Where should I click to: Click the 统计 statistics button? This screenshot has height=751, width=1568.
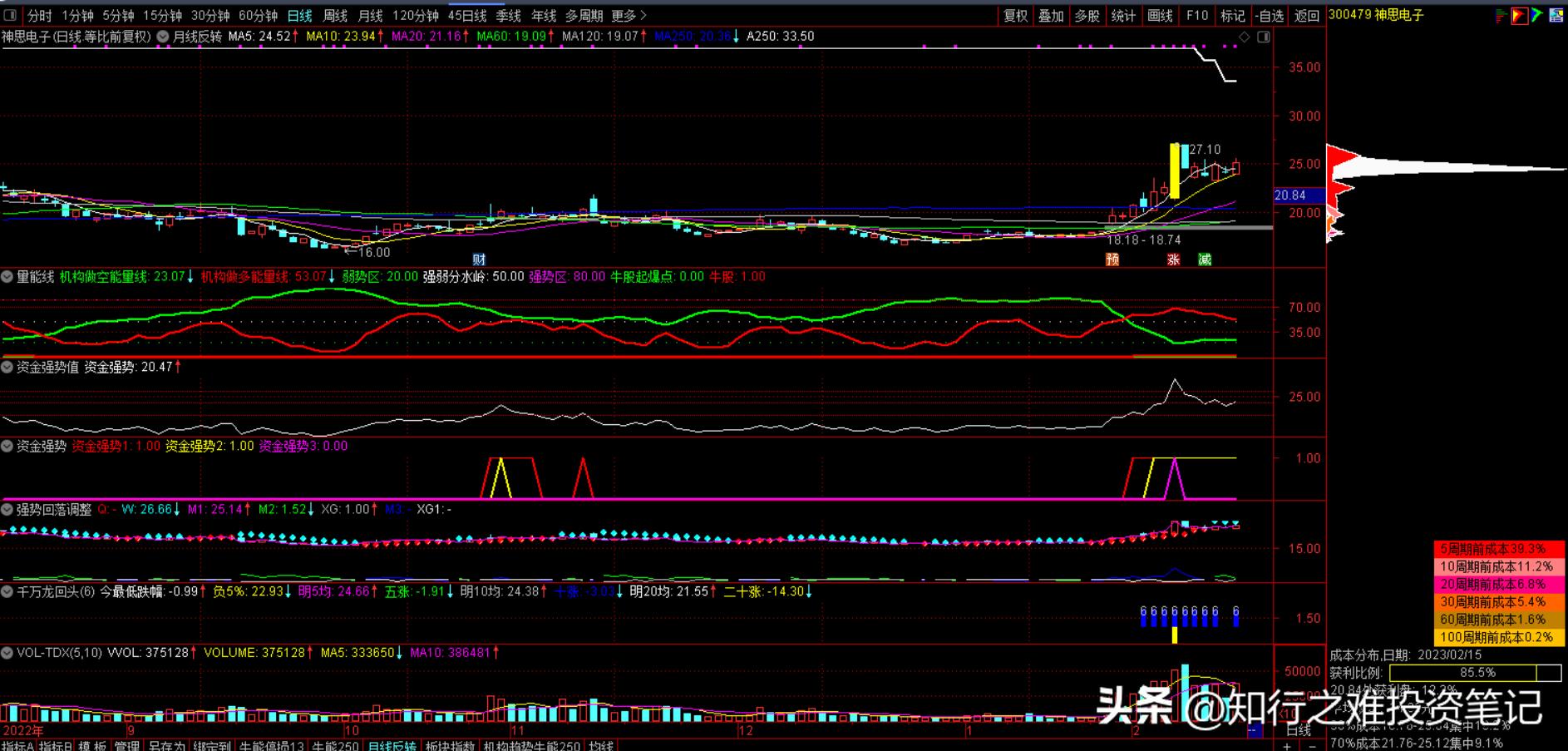1123,15
